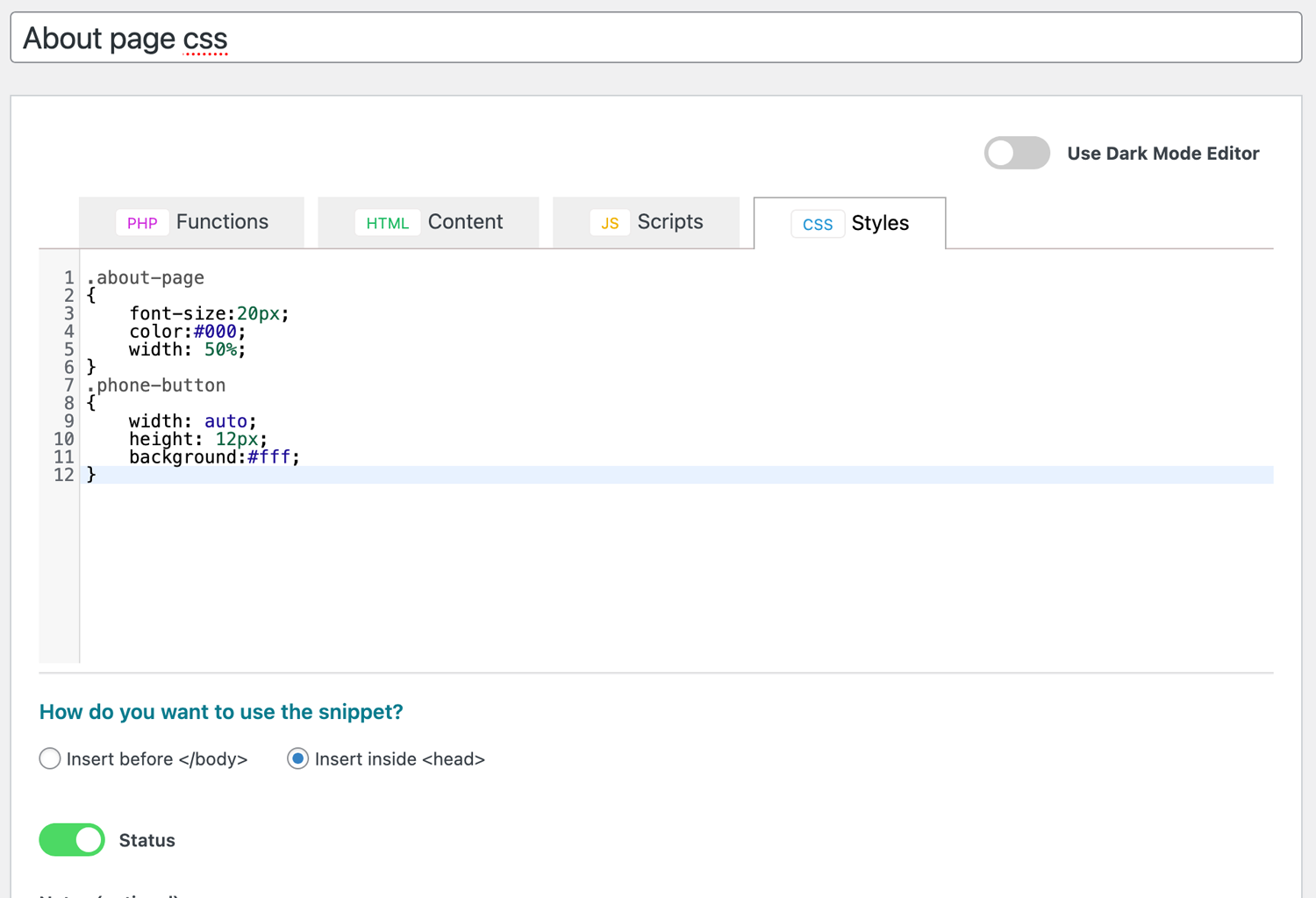Select Insert inside <head> option
Screen dimensions: 1316x898
(x=297, y=758)
